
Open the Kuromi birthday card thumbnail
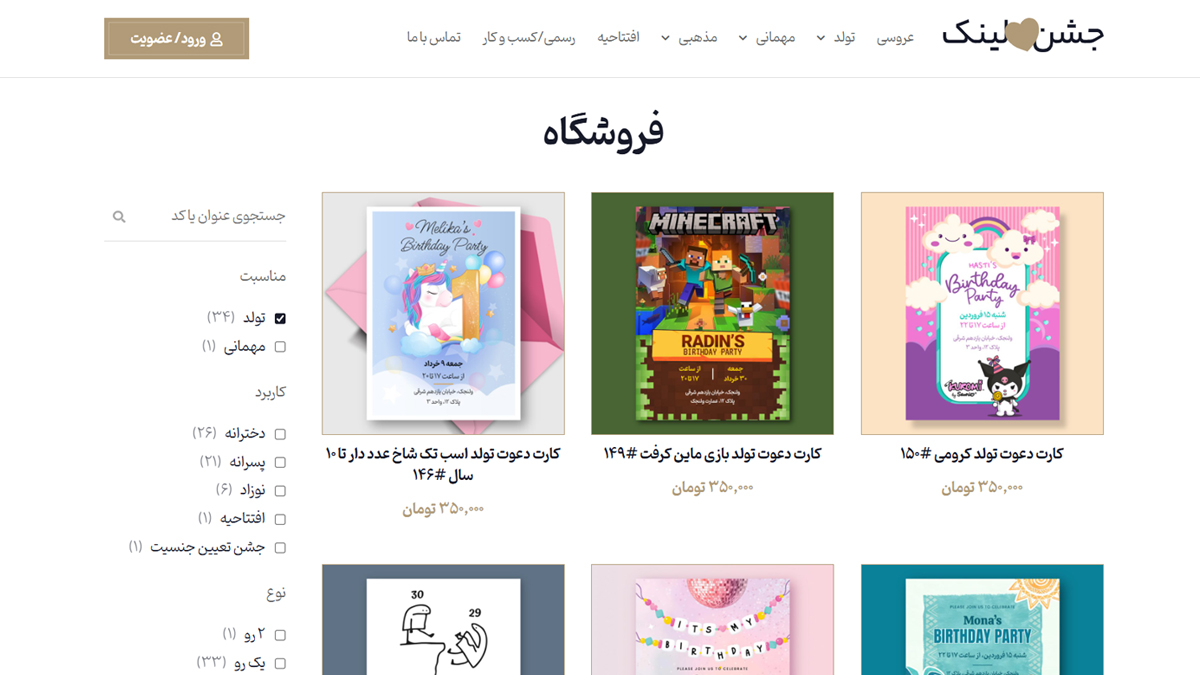click(982, 314)
